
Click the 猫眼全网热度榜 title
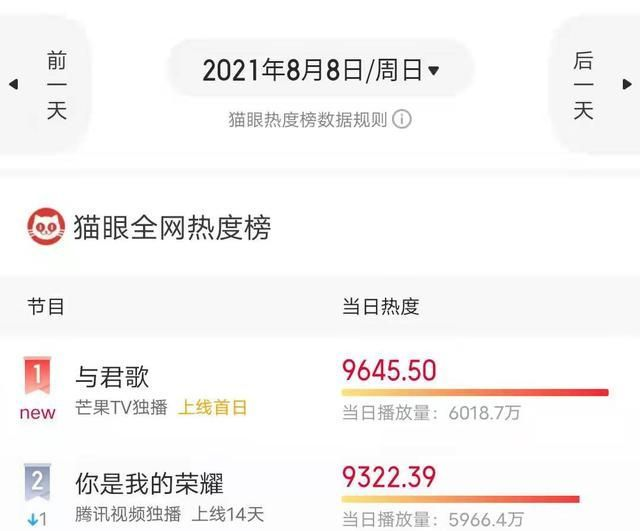[172, 227]
